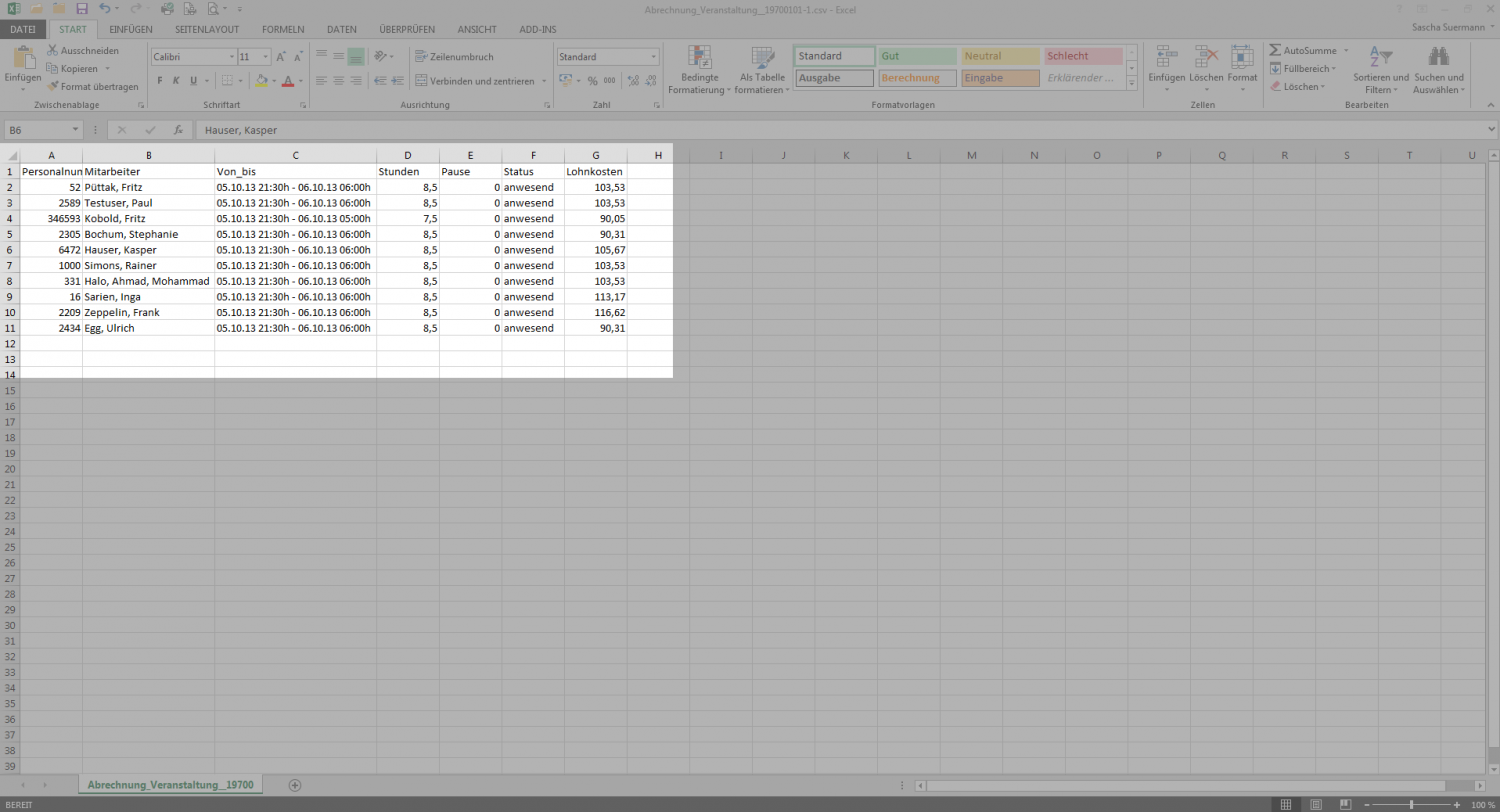Align text to top

pyautogui.click(x=321, y=56)
